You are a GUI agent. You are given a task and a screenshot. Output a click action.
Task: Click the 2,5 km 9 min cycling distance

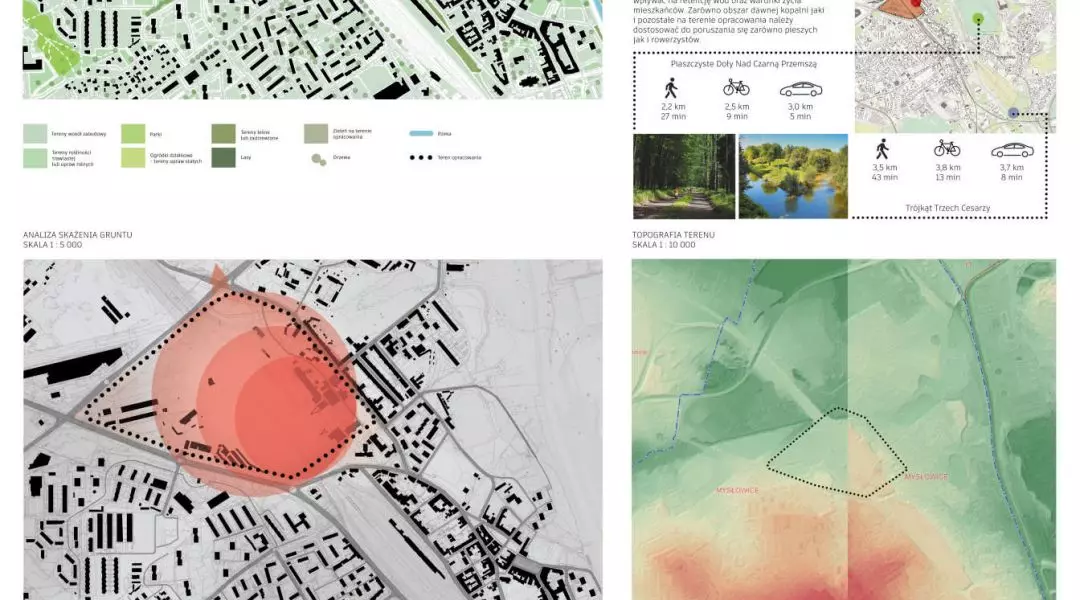point(736,112)
